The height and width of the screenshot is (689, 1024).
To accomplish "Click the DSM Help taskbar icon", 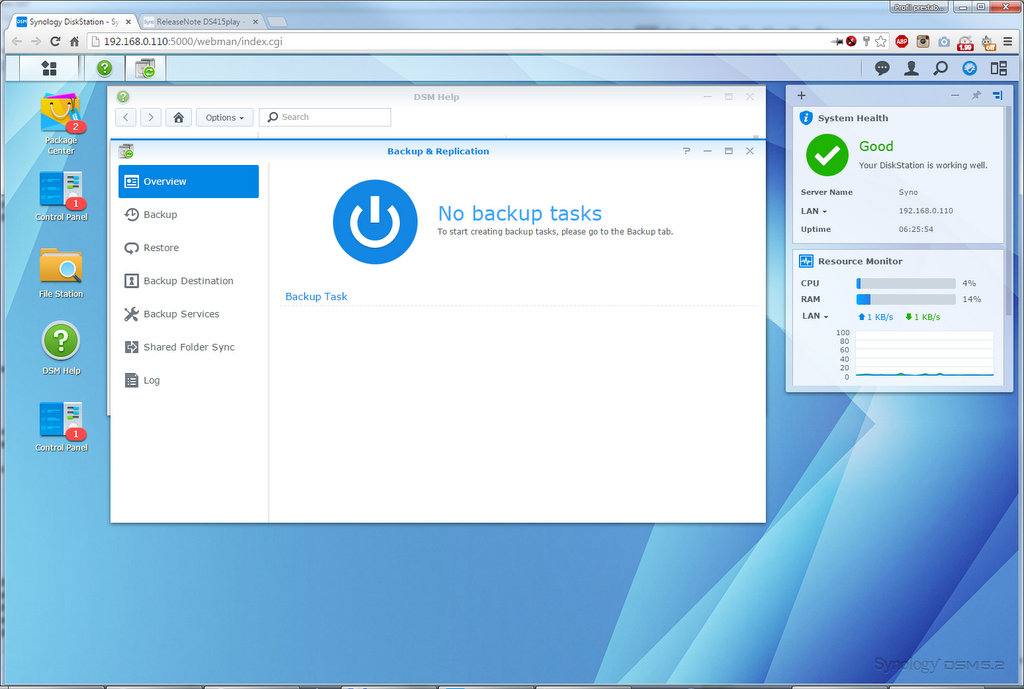I will point(104,68).
